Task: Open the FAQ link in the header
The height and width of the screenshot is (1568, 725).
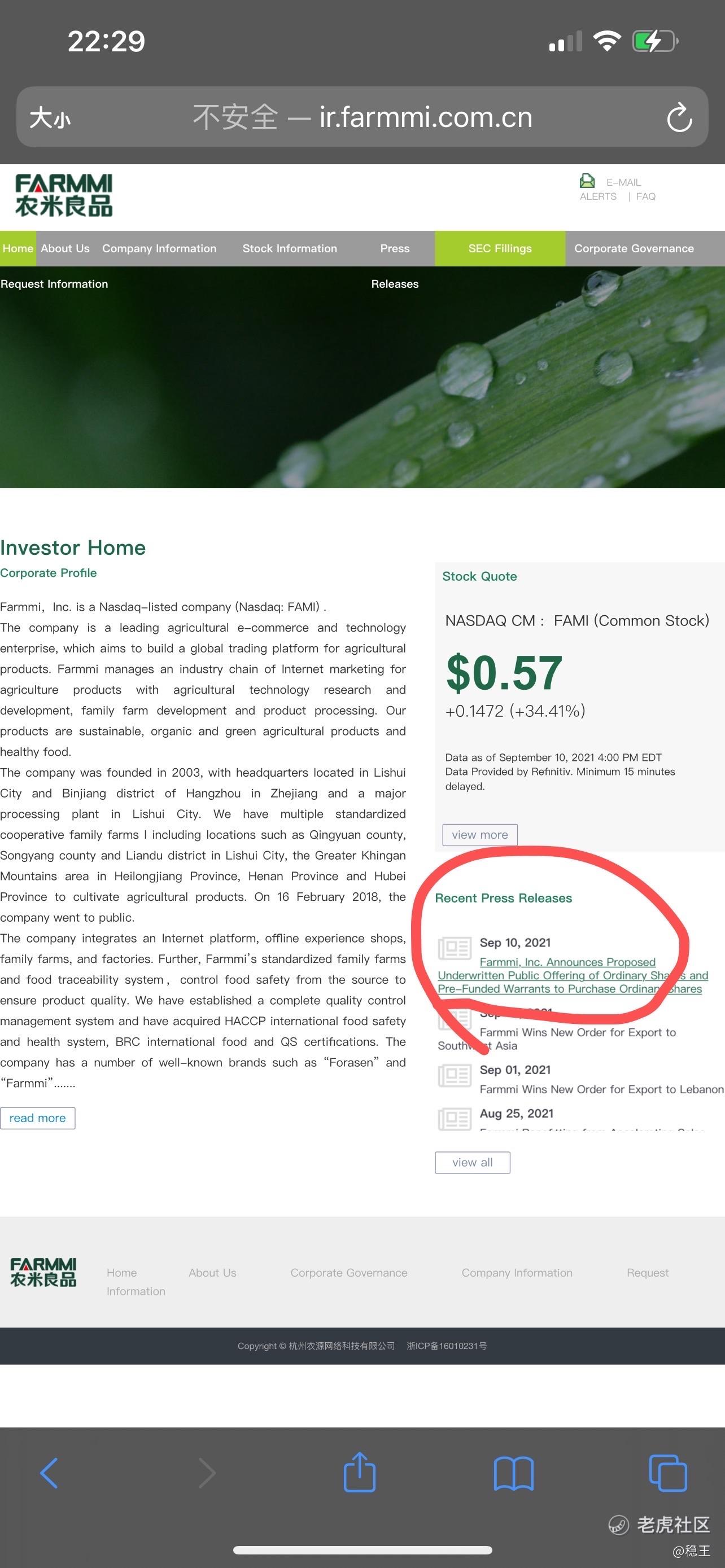Action: pos(646,196)
